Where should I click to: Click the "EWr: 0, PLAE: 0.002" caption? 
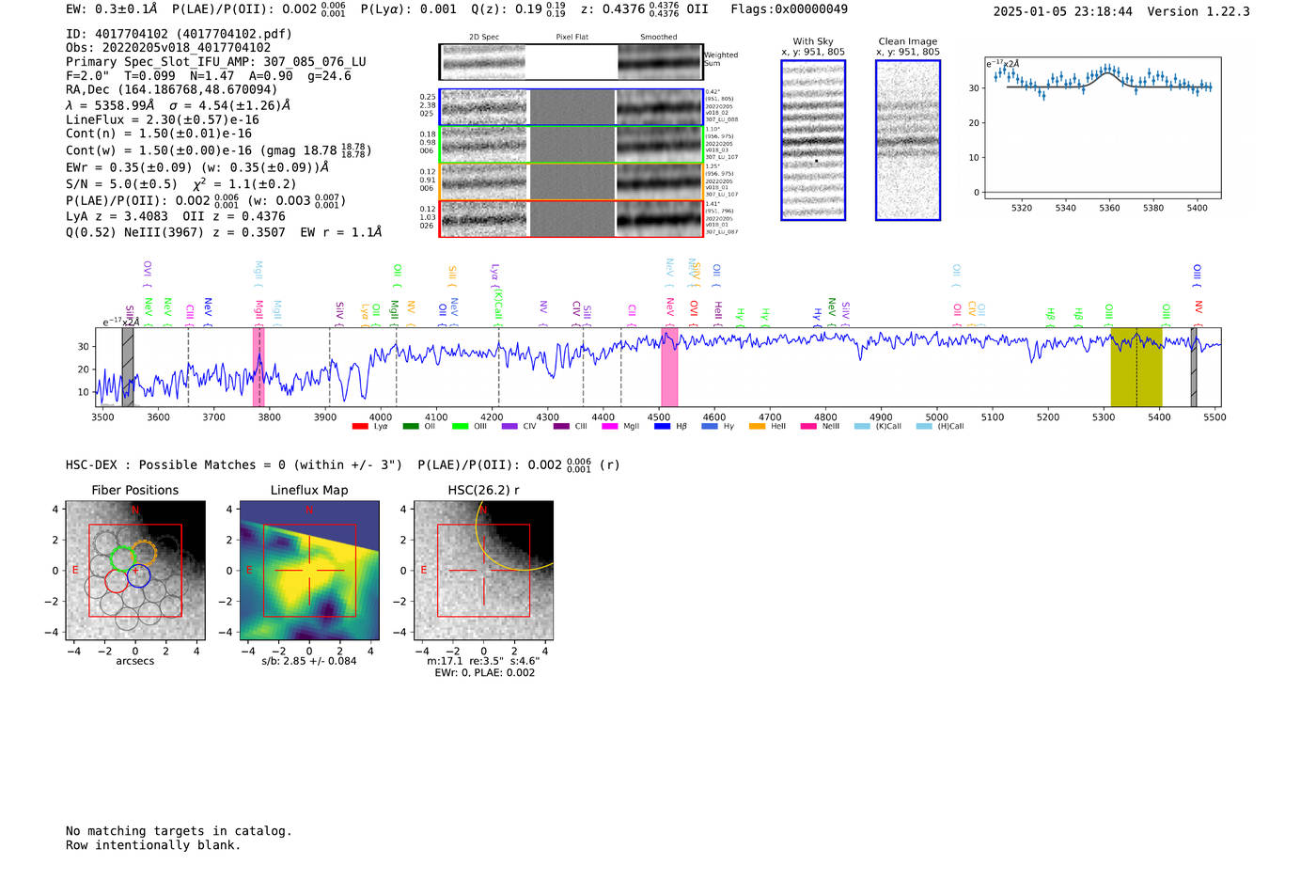[x=484, y=673]
